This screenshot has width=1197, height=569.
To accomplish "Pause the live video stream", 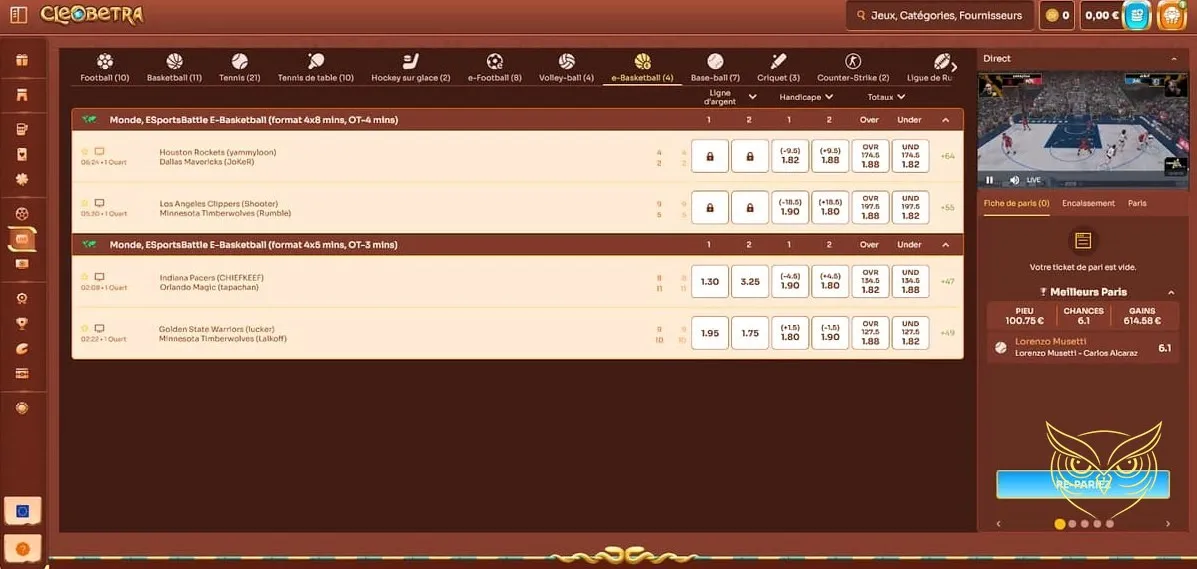I will point(990,180).
